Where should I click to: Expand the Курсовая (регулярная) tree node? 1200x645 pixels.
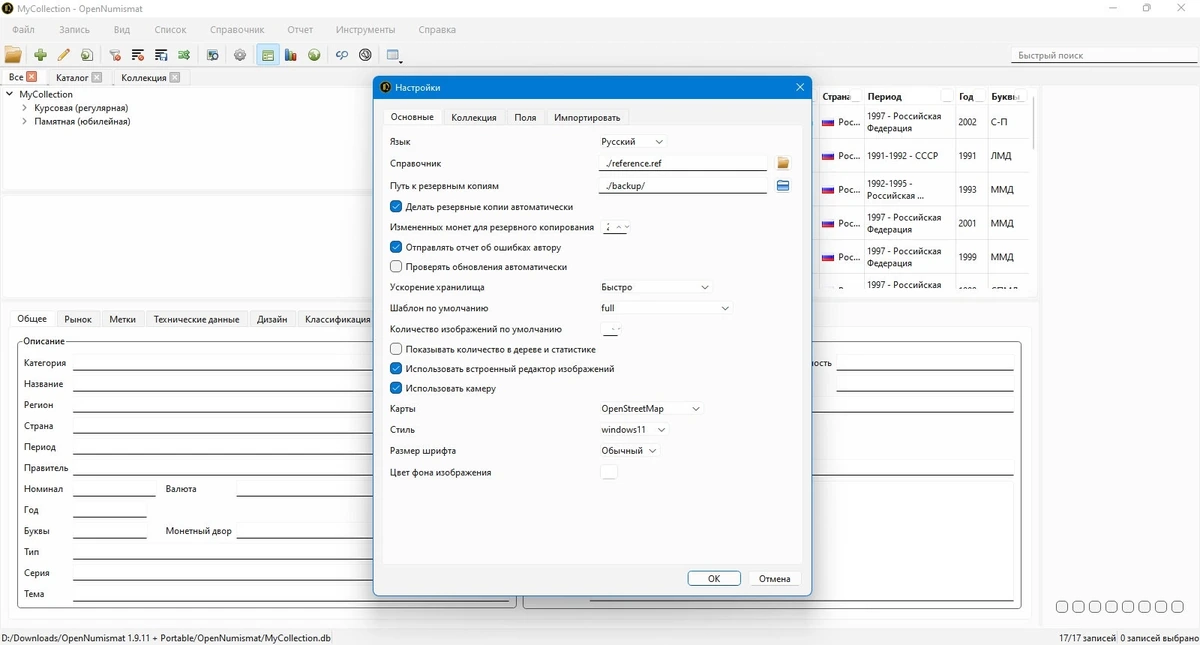[25, 108]
